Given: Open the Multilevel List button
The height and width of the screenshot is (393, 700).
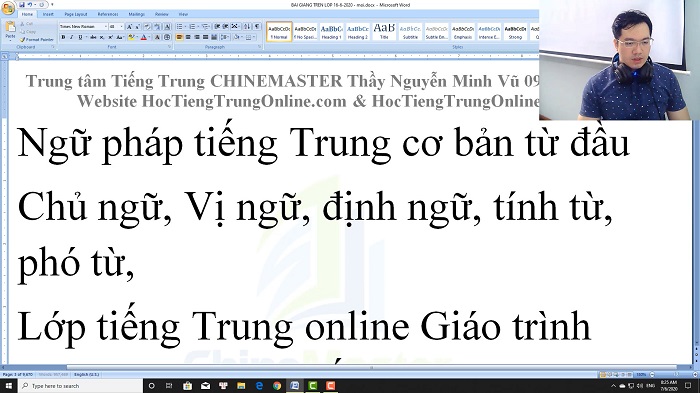Looking at the screenshot, I should (x=206, y=27).
